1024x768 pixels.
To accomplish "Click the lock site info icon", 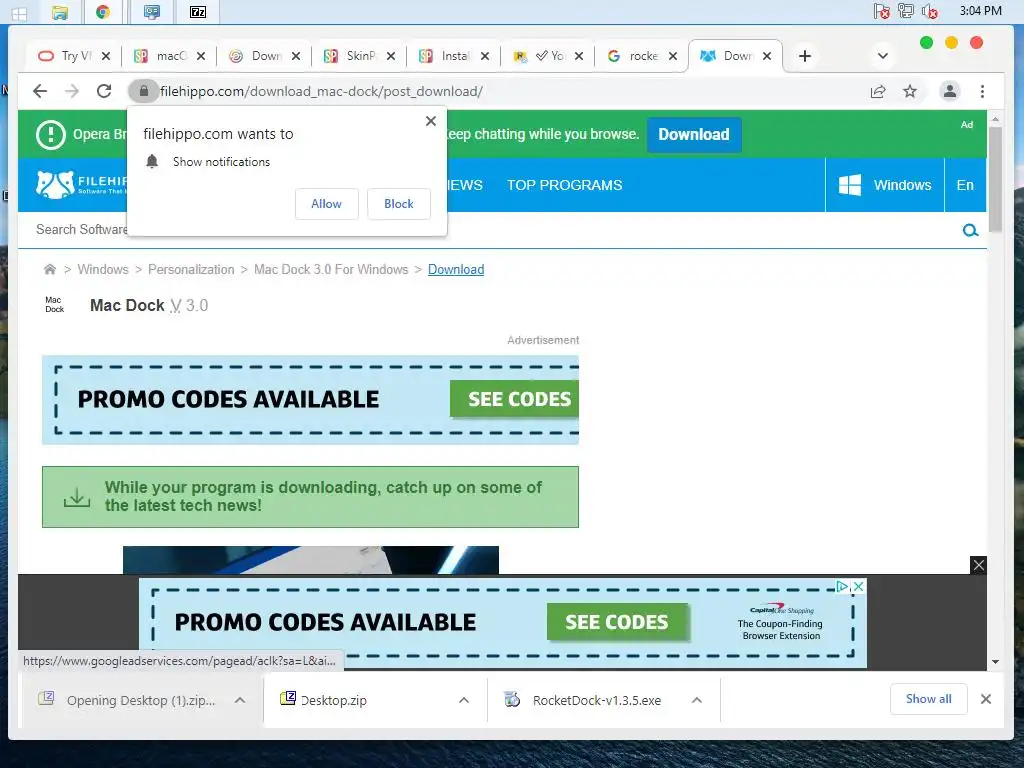I will (x=144, y=91).
